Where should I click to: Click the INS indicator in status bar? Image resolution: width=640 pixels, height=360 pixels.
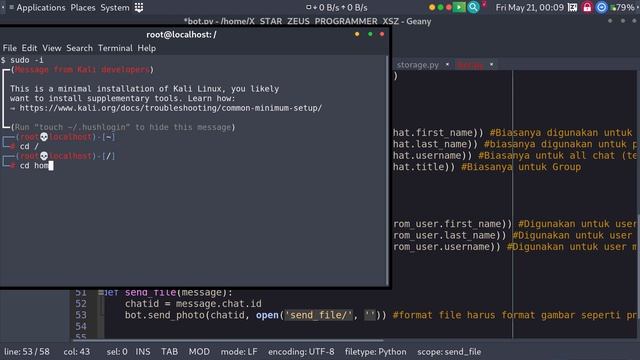pos(143,352)
